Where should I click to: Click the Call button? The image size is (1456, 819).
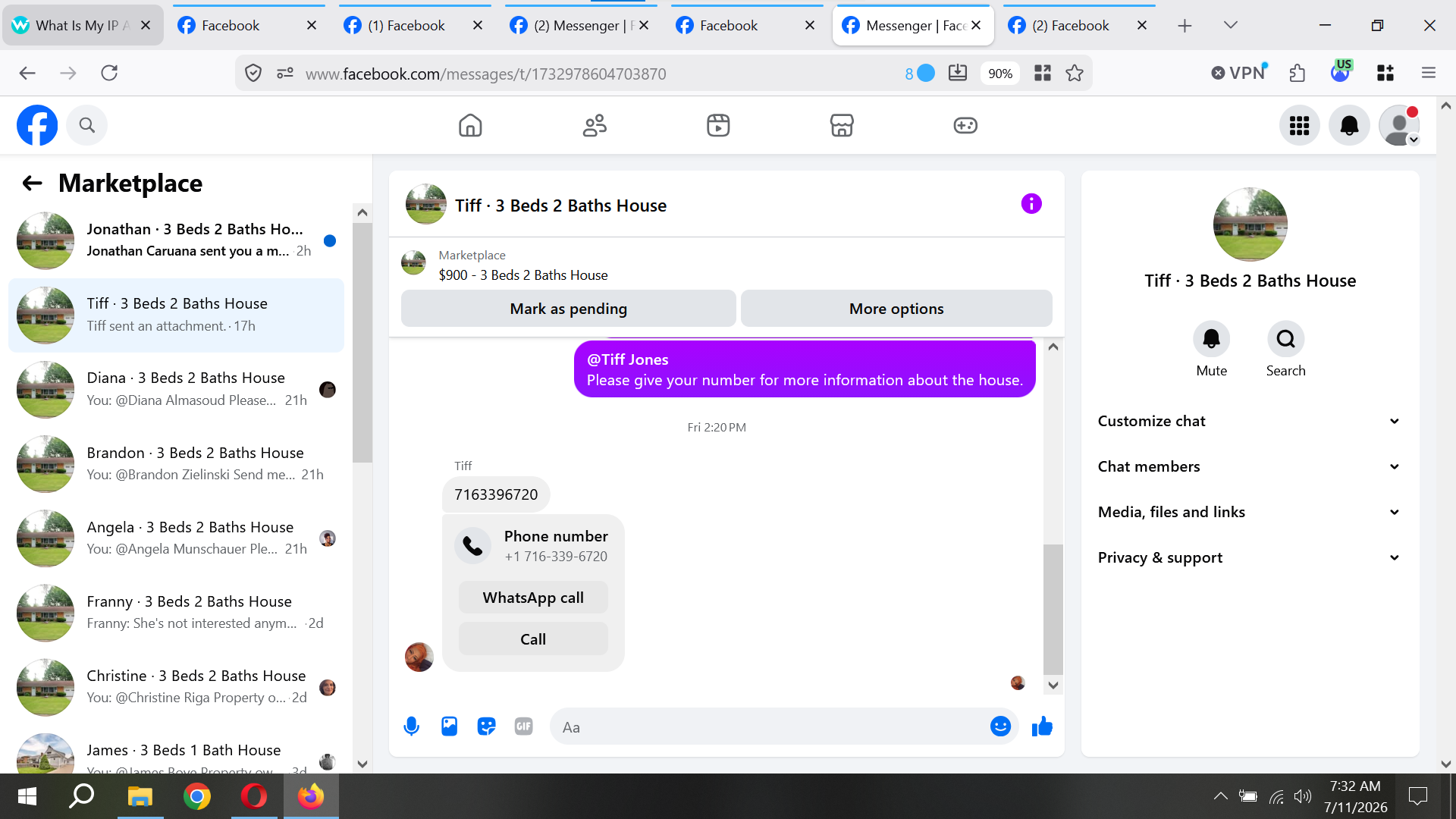[533, 639]
